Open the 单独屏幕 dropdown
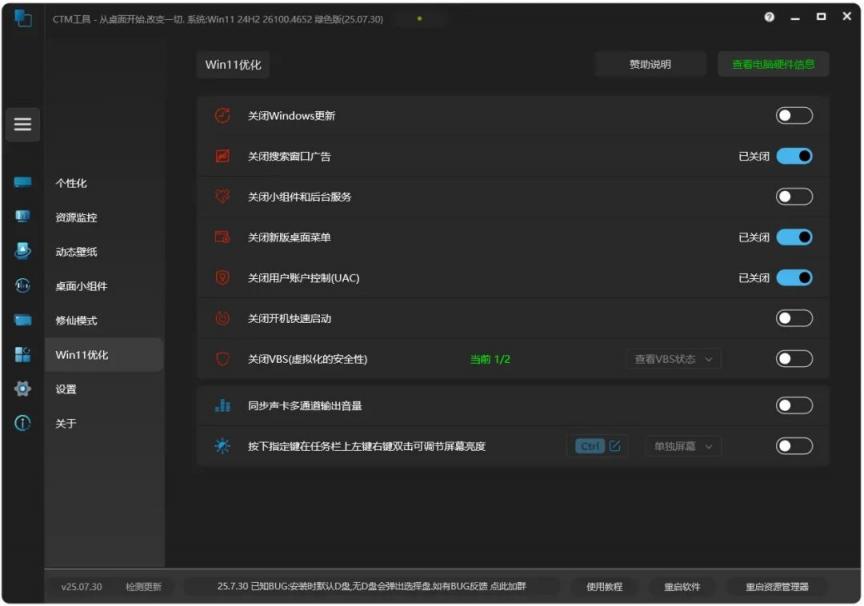Image resolution: width=864 pixels, height=606 pixels. [x=683, y=446]
